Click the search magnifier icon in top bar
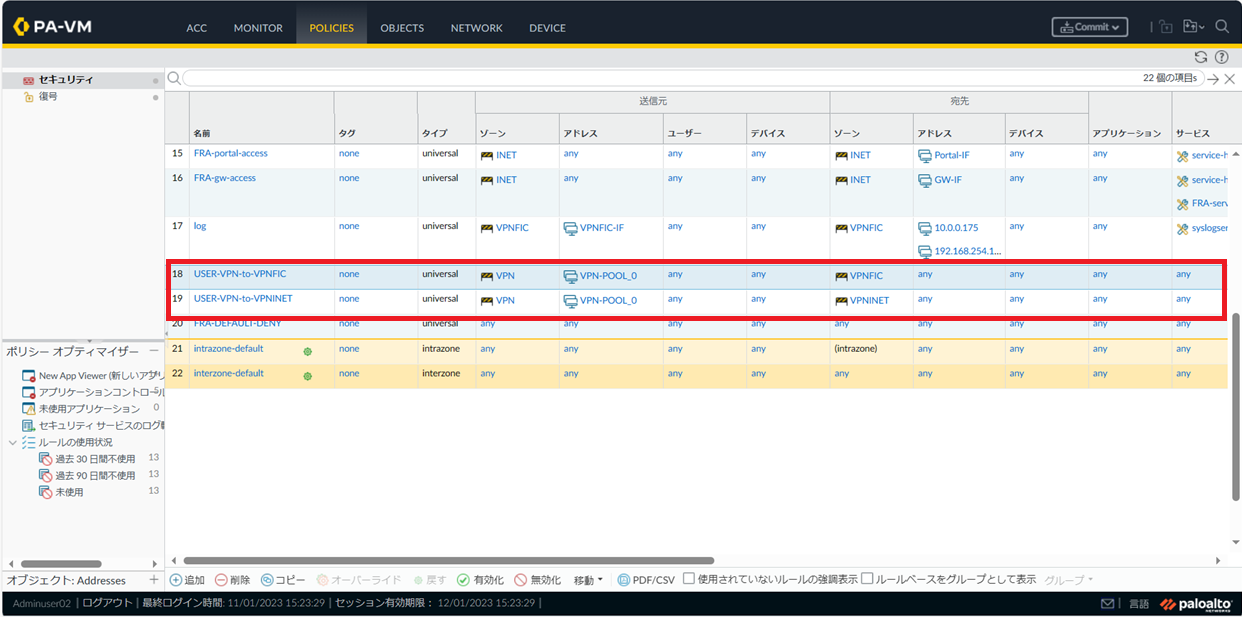 (x=1222, y=27)
